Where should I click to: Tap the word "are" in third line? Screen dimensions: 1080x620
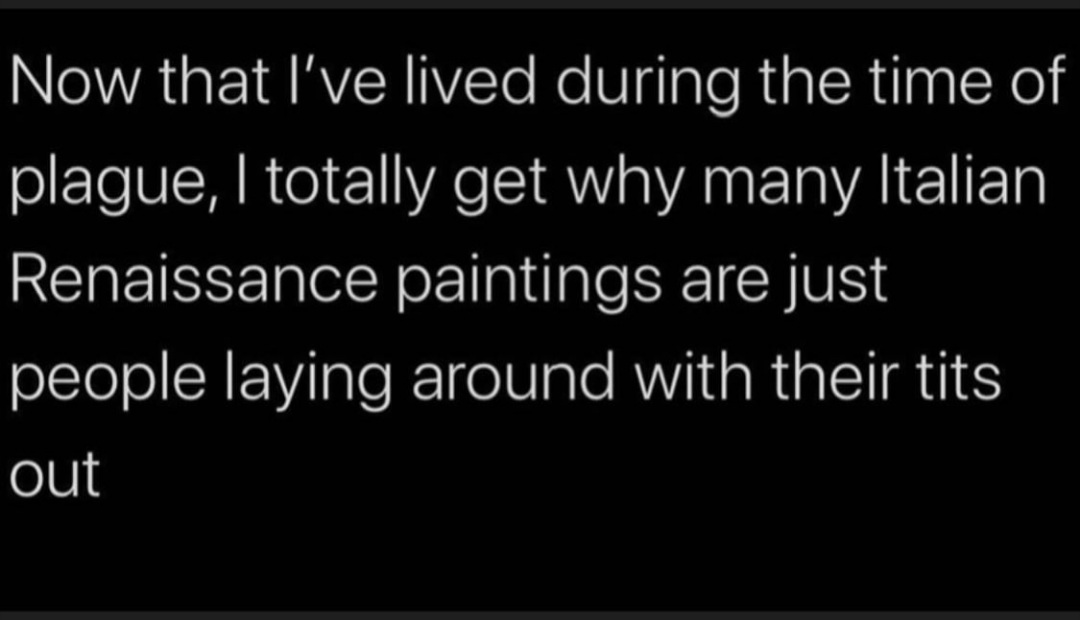[724, 284]
